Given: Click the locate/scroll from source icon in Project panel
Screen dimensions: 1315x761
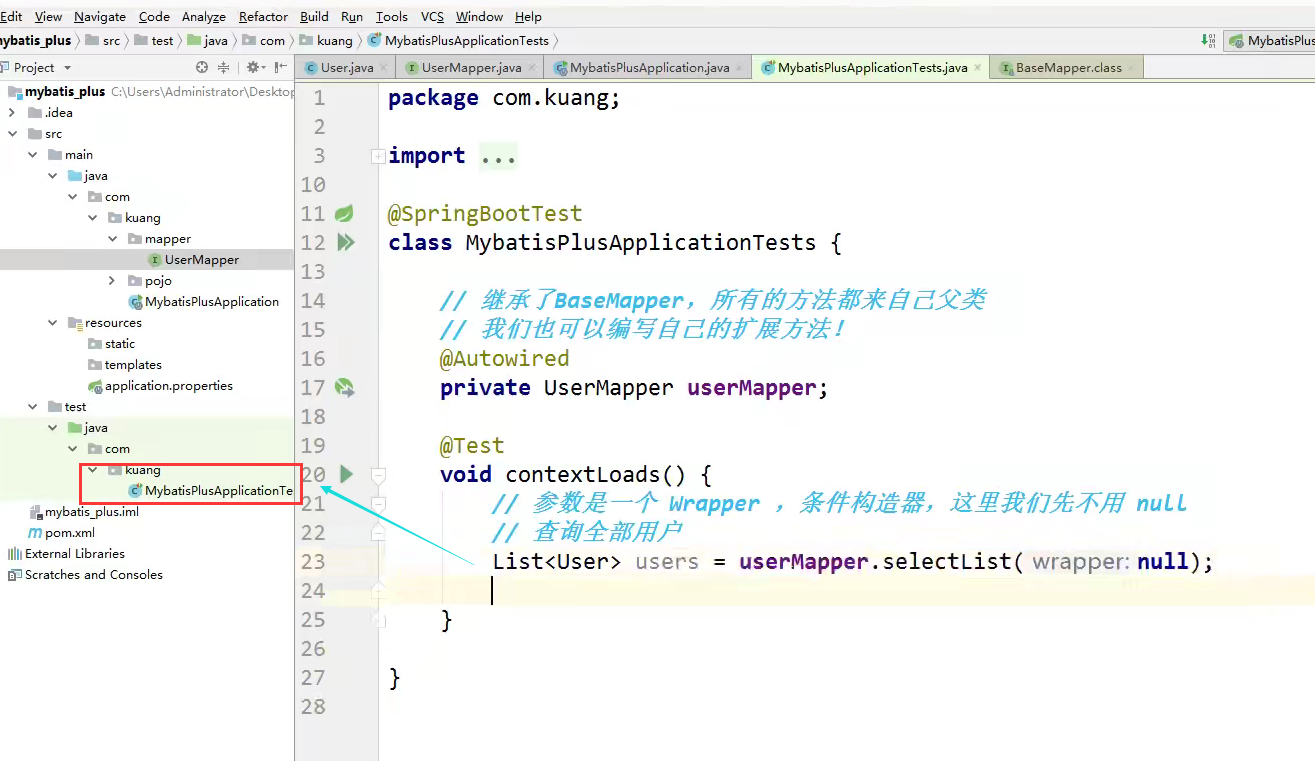Looking at the screenshot, I should pyautogui.click(x=202, y=67).
